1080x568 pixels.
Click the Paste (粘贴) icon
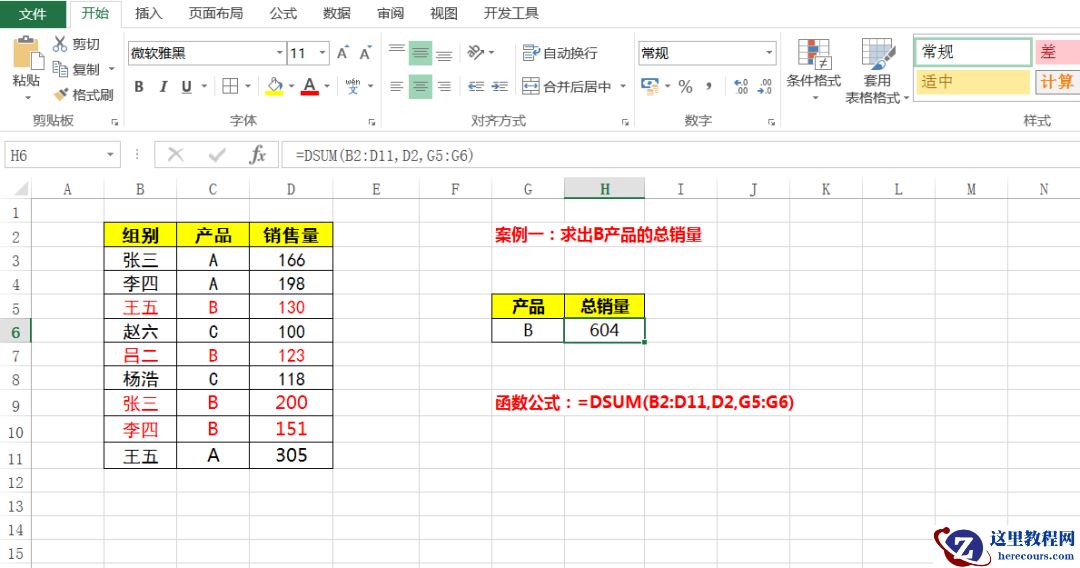(x=26, y=54)
